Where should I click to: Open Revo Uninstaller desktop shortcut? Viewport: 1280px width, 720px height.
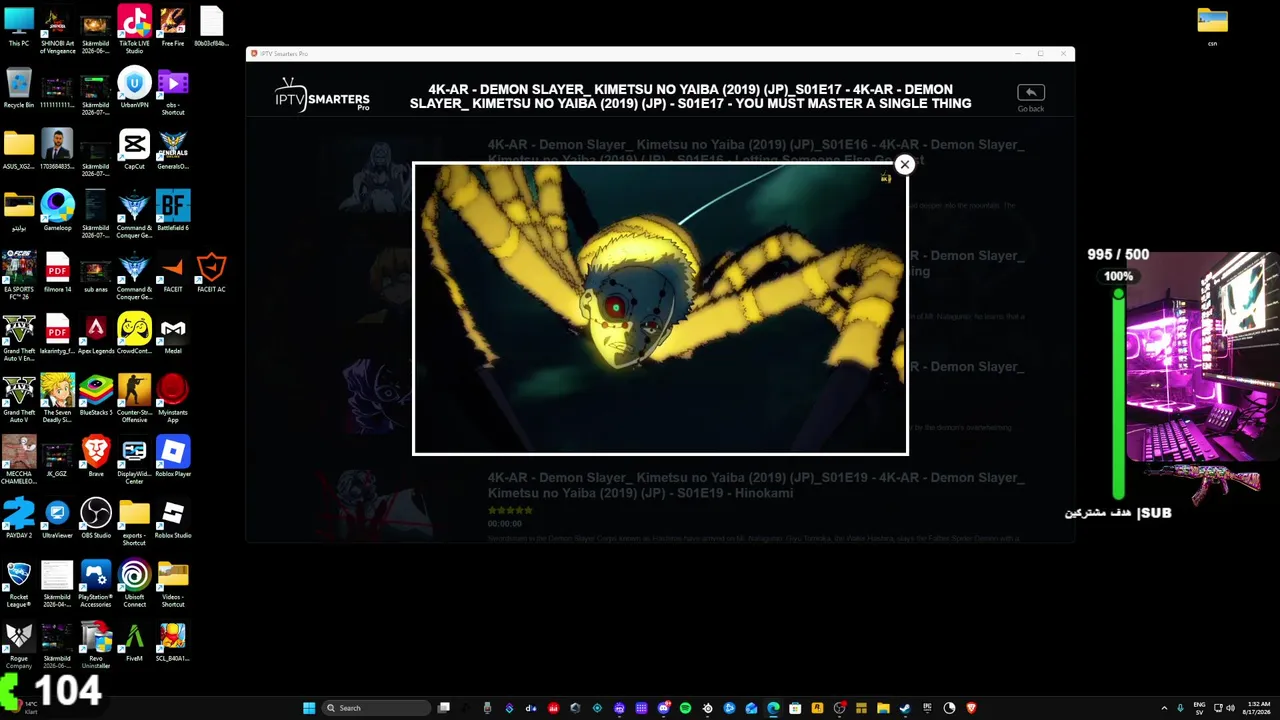point(96,645)
